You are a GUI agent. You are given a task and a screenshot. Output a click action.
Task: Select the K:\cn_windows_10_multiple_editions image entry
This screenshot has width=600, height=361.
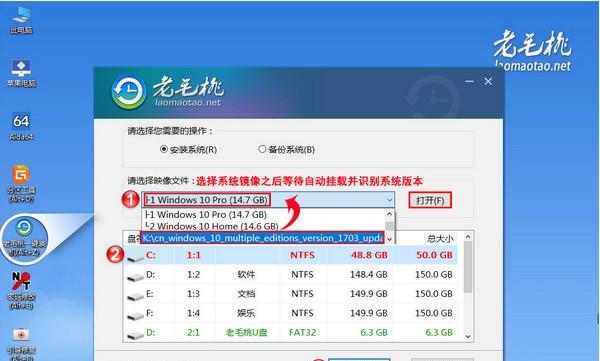click(262, 238)
